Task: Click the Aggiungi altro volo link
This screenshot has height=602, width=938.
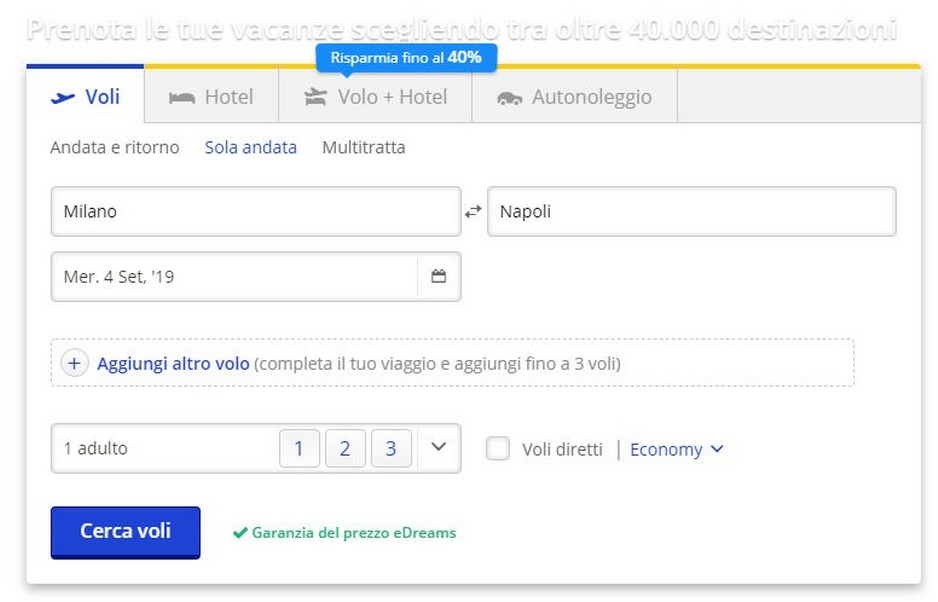Action: pos(173,364)
